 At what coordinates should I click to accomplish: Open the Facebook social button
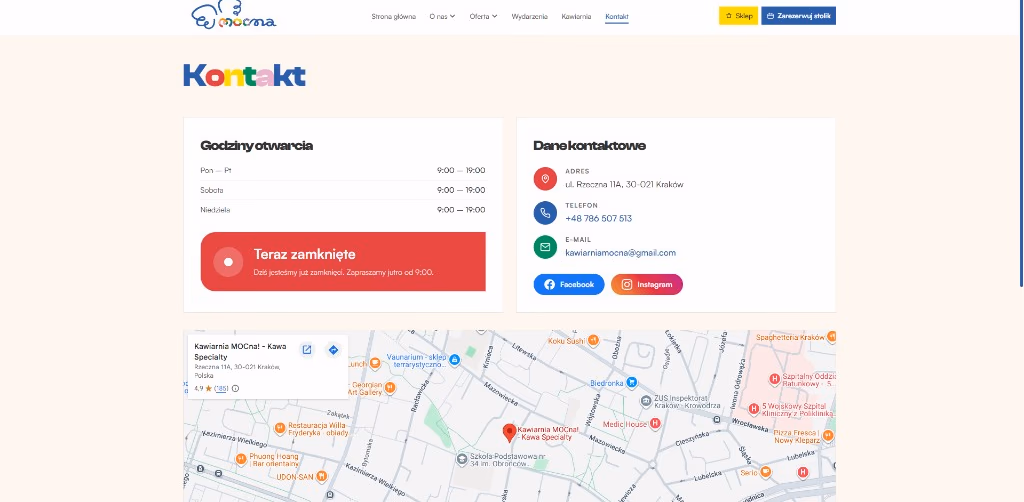point(569,285)
